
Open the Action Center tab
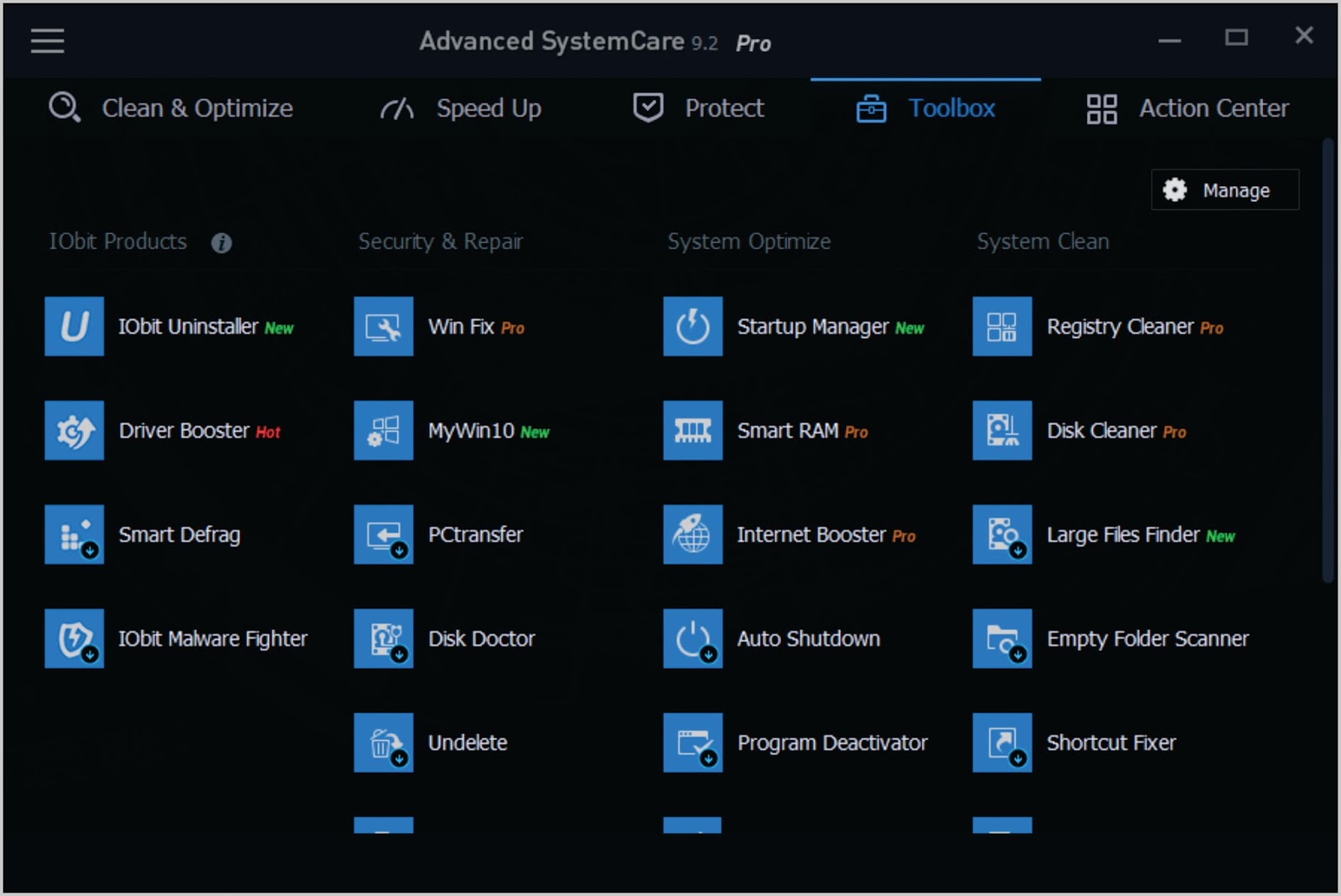1187,108
